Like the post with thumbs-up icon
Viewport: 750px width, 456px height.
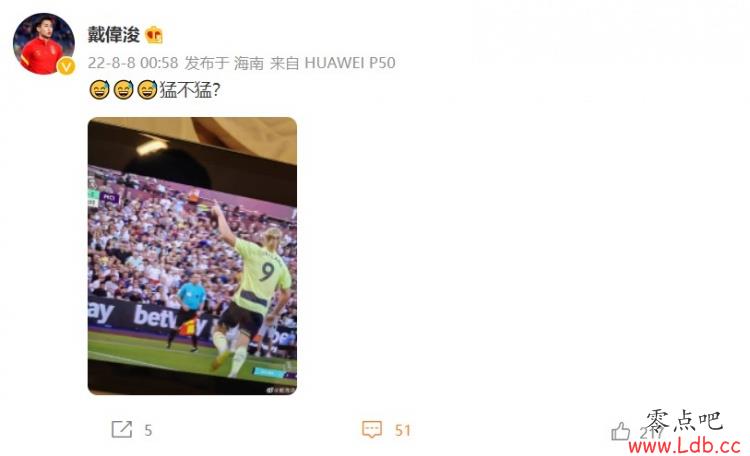click(x=620, y=431)
